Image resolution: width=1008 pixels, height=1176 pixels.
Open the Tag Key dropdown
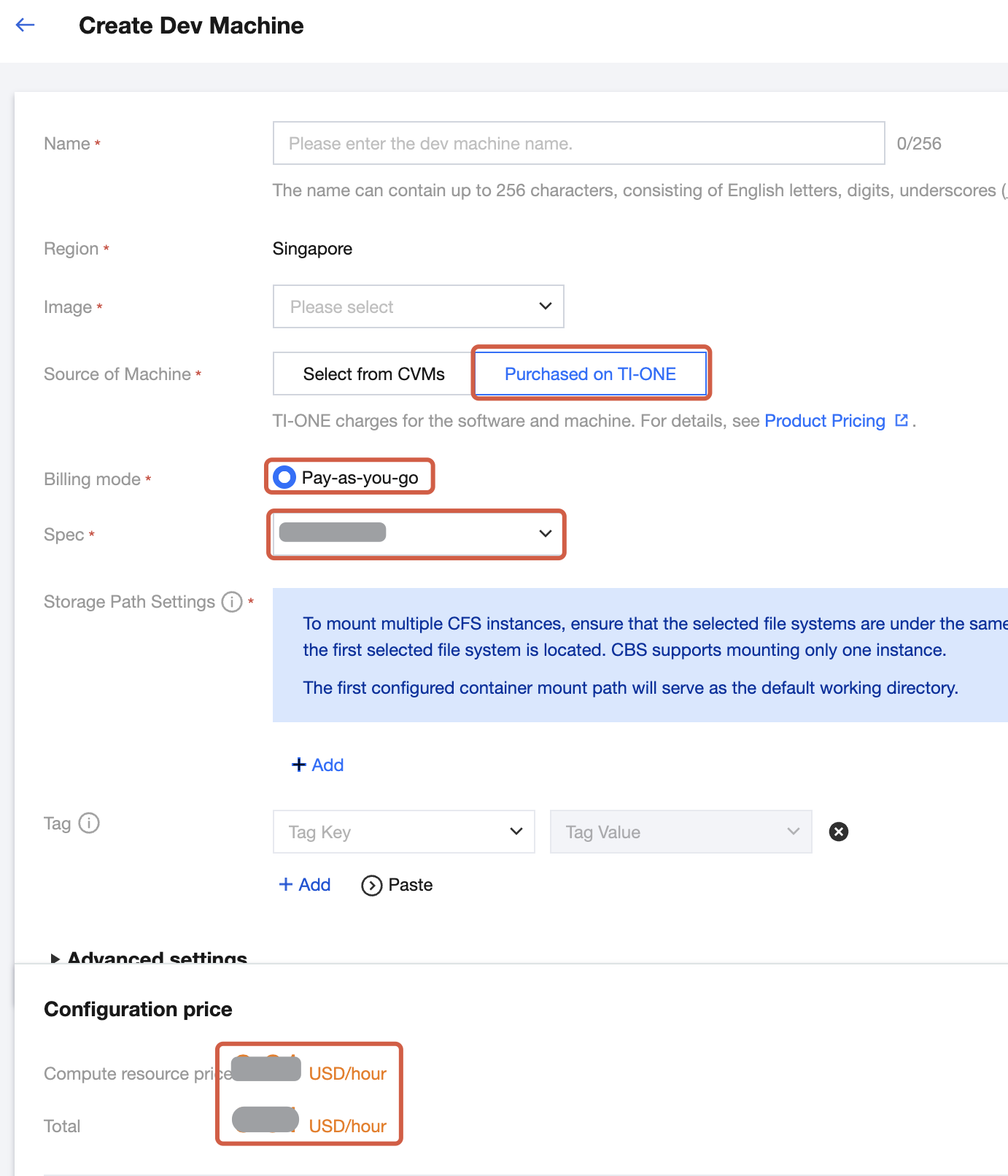(x=403, y=832)
